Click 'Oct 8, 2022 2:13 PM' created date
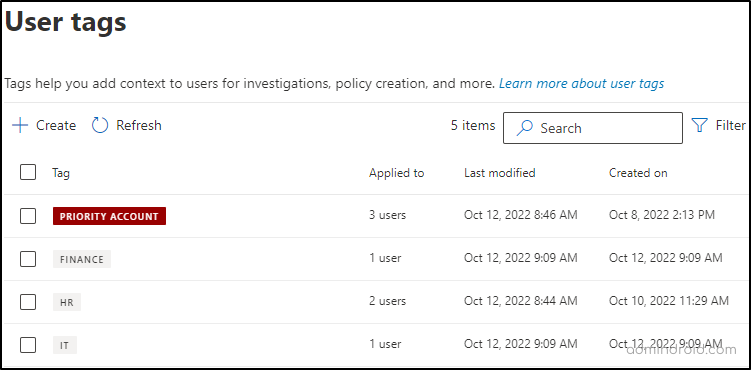Viewport: 751px width, 370px height. (662, 215)
